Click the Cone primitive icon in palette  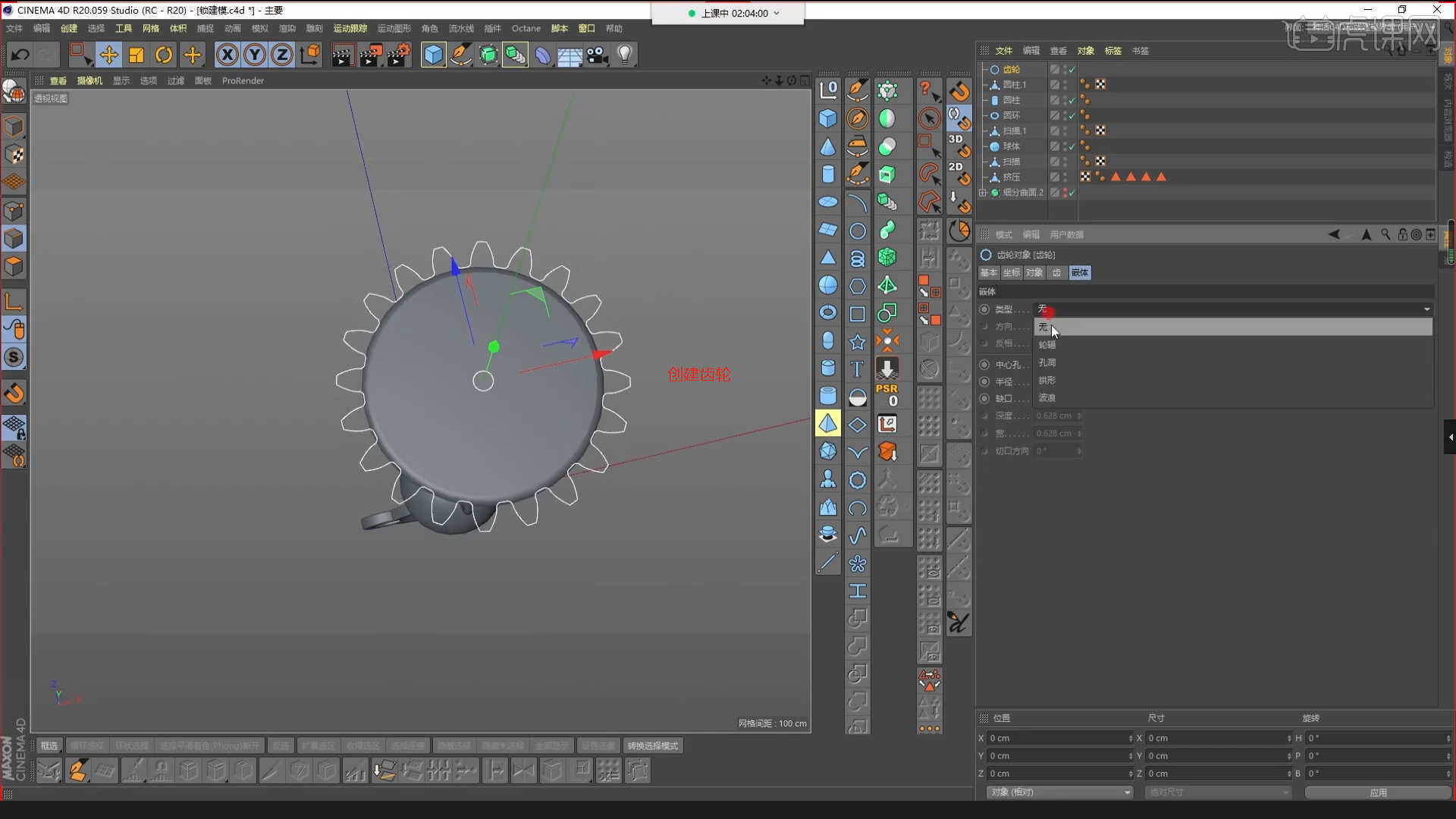(828, 146)
